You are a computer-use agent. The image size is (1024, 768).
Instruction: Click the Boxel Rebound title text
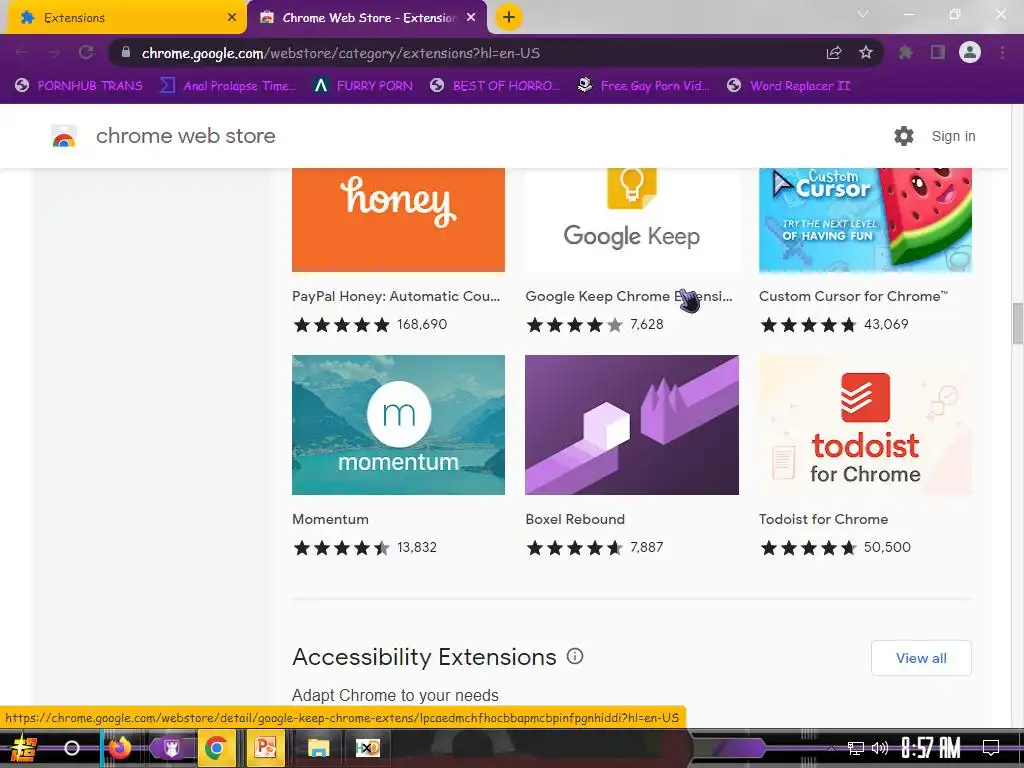coord(575,519)
